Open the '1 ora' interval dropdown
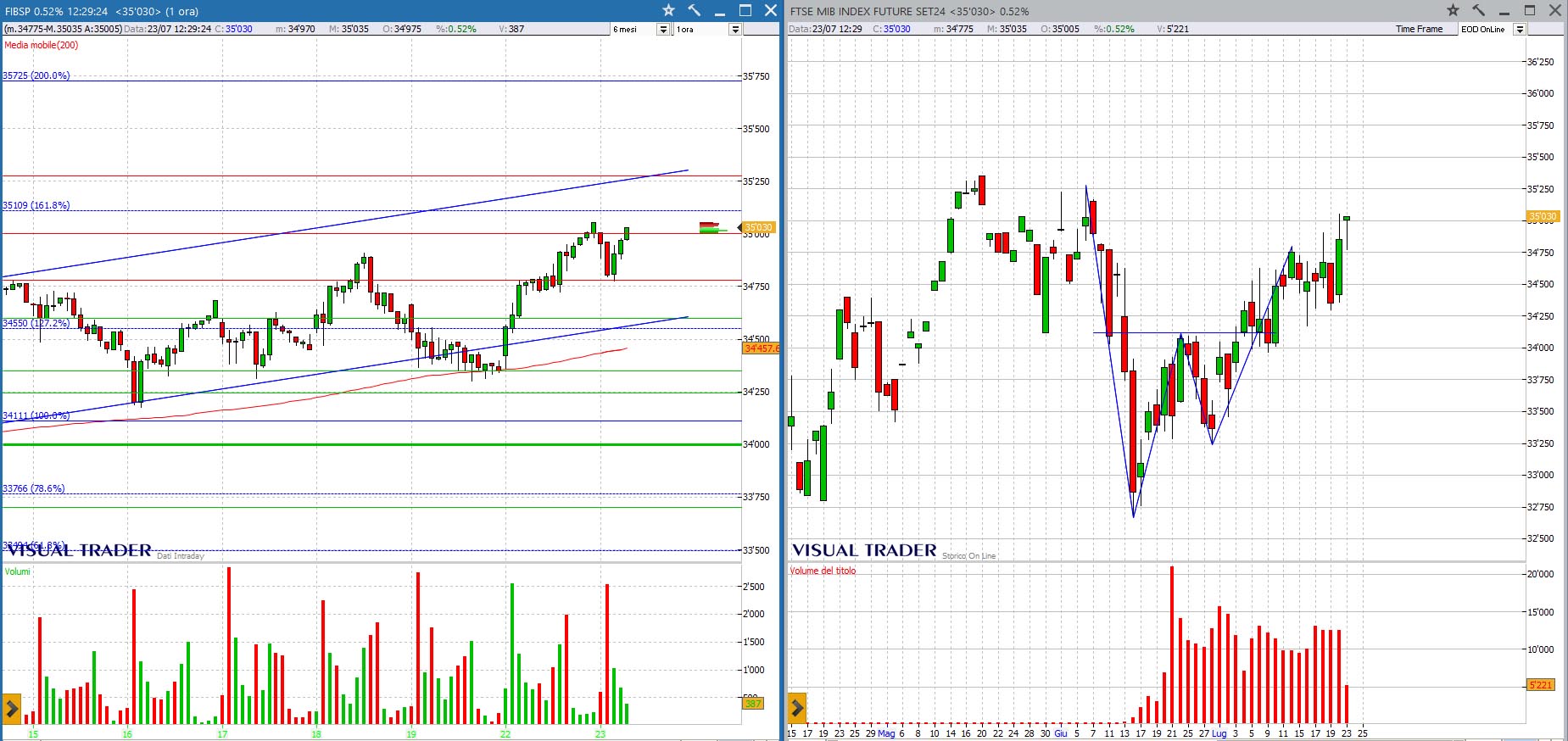This screenshot has width=1568, height=741. click(x=735, y=29)
